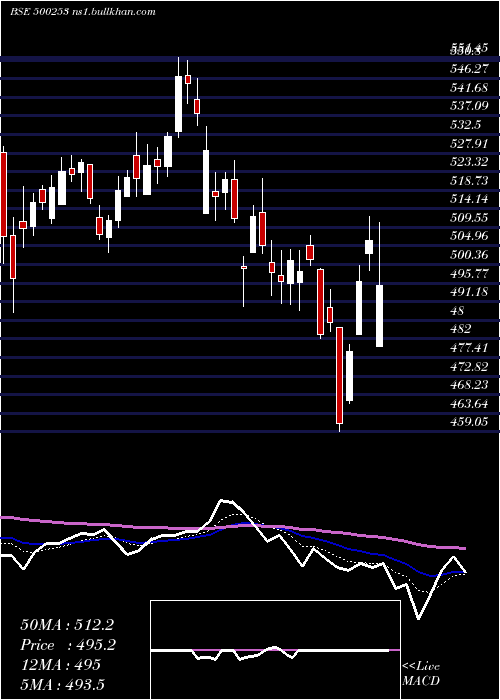Click the 527.91 price axis label
This screenshot has height=700, width=500.
pyautogui.click(x=468, y=143)
